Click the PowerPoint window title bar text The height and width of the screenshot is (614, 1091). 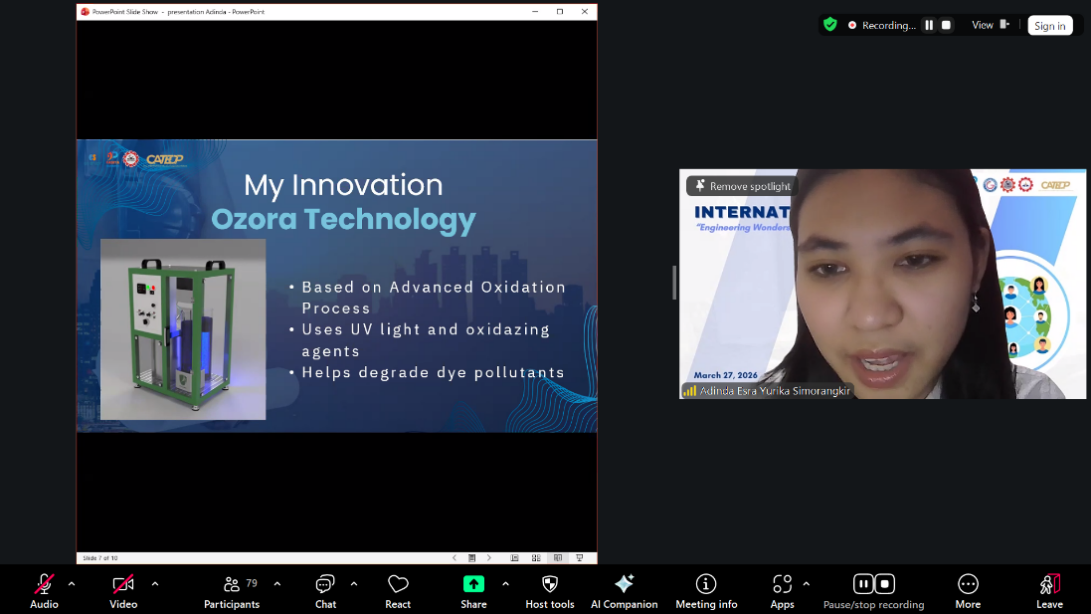tap(178, 12)
